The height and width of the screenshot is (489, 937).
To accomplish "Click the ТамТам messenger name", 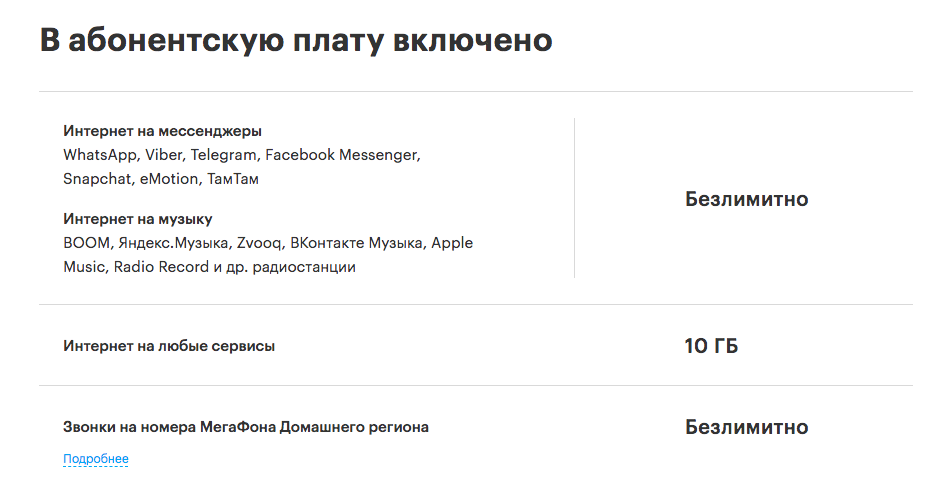I will pyautogui.click(x=233, y=179).
